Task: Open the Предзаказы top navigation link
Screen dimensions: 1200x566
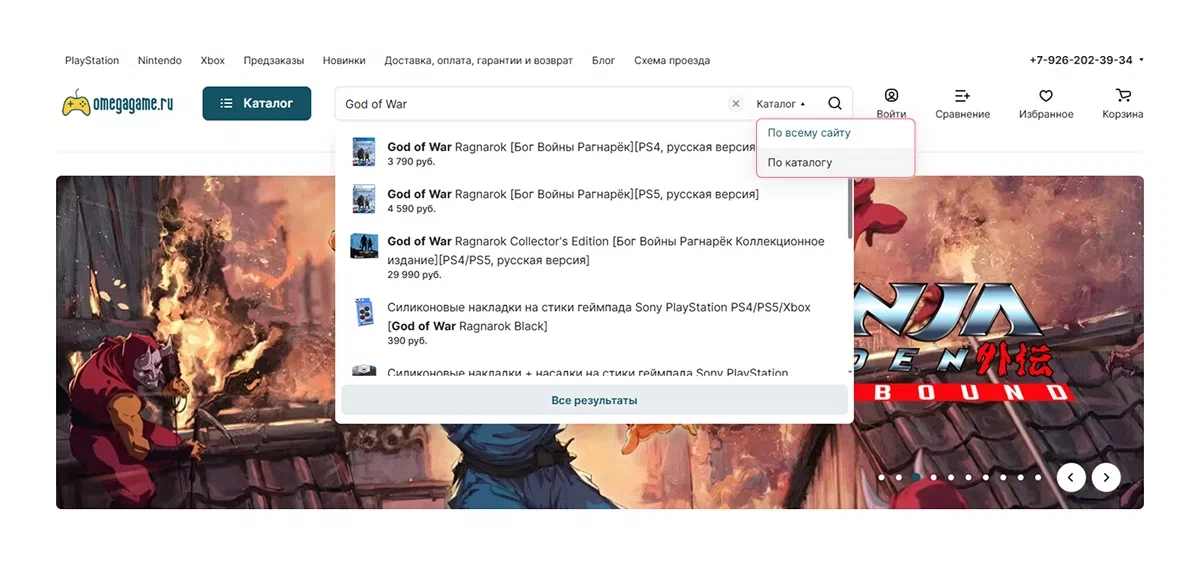Action: (274, 61)
